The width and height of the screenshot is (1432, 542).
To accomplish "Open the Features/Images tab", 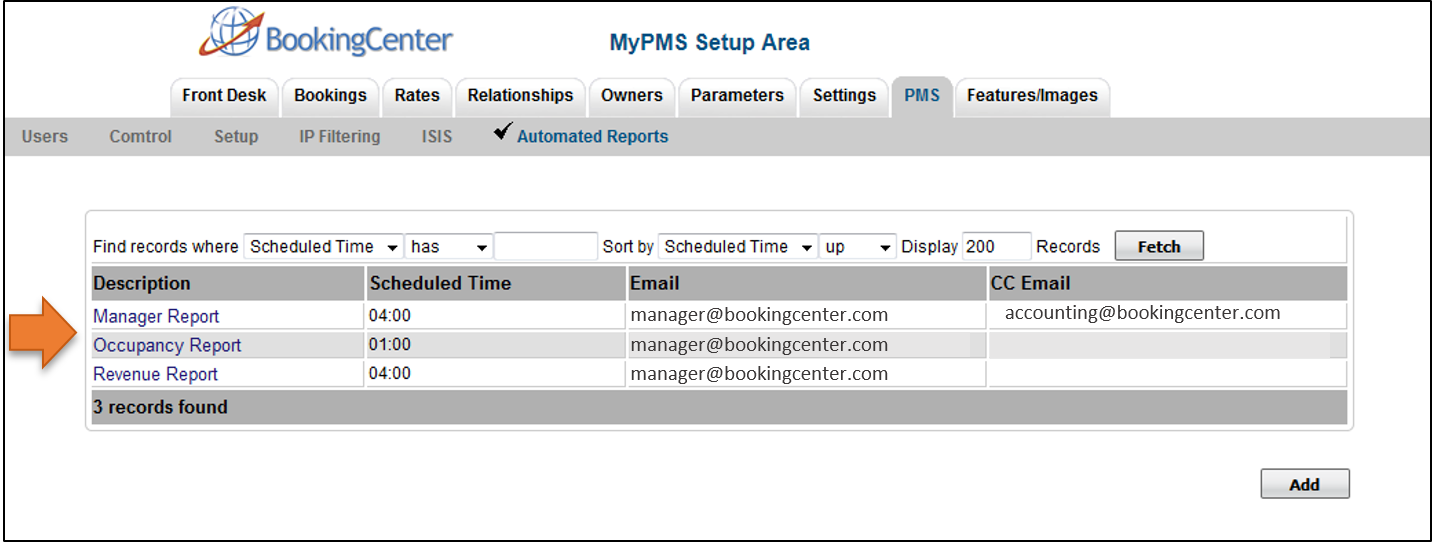I will (x=1032, y=96).
